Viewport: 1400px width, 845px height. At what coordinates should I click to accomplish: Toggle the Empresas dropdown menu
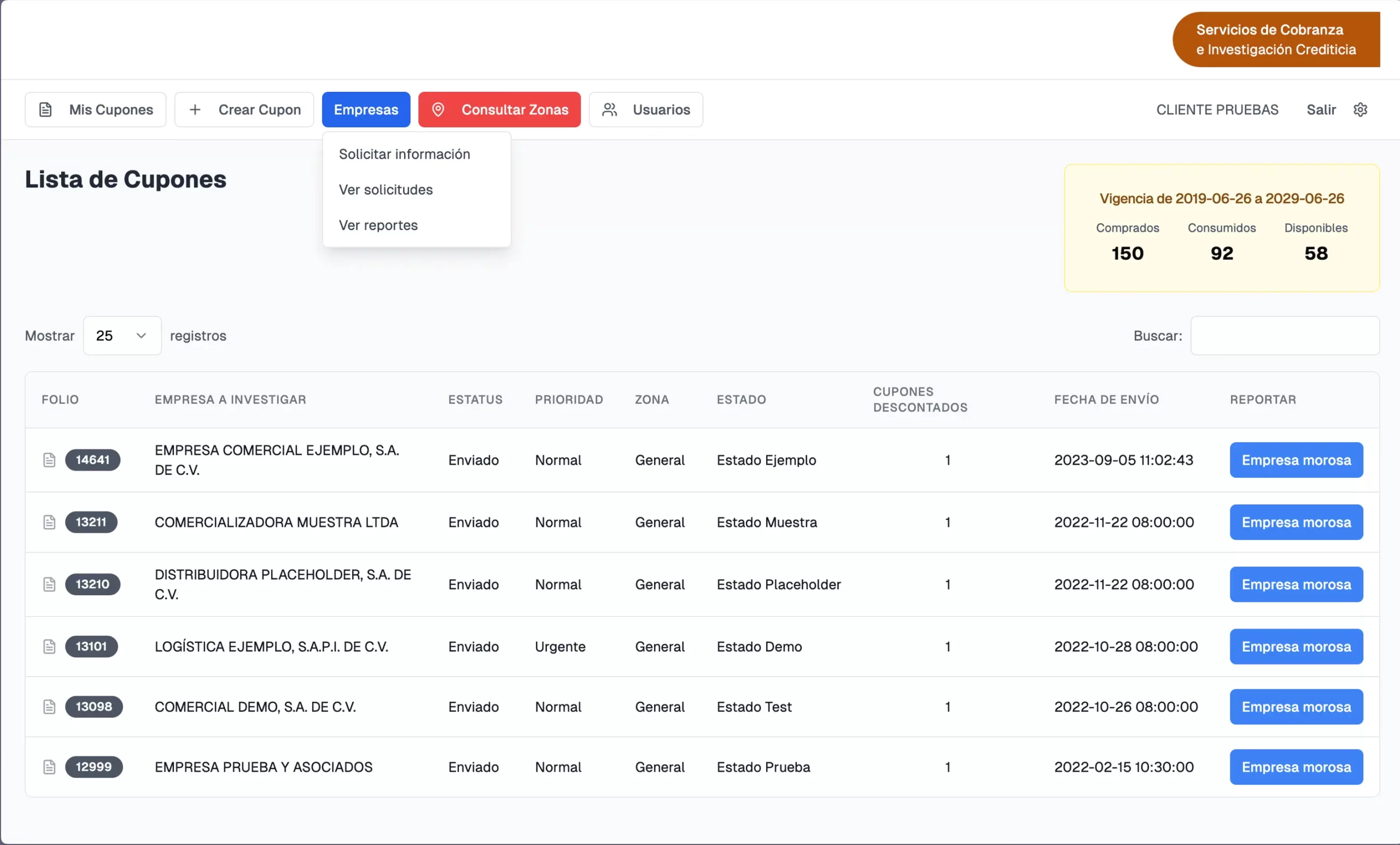pyautogui.click(x=365, y=110)
